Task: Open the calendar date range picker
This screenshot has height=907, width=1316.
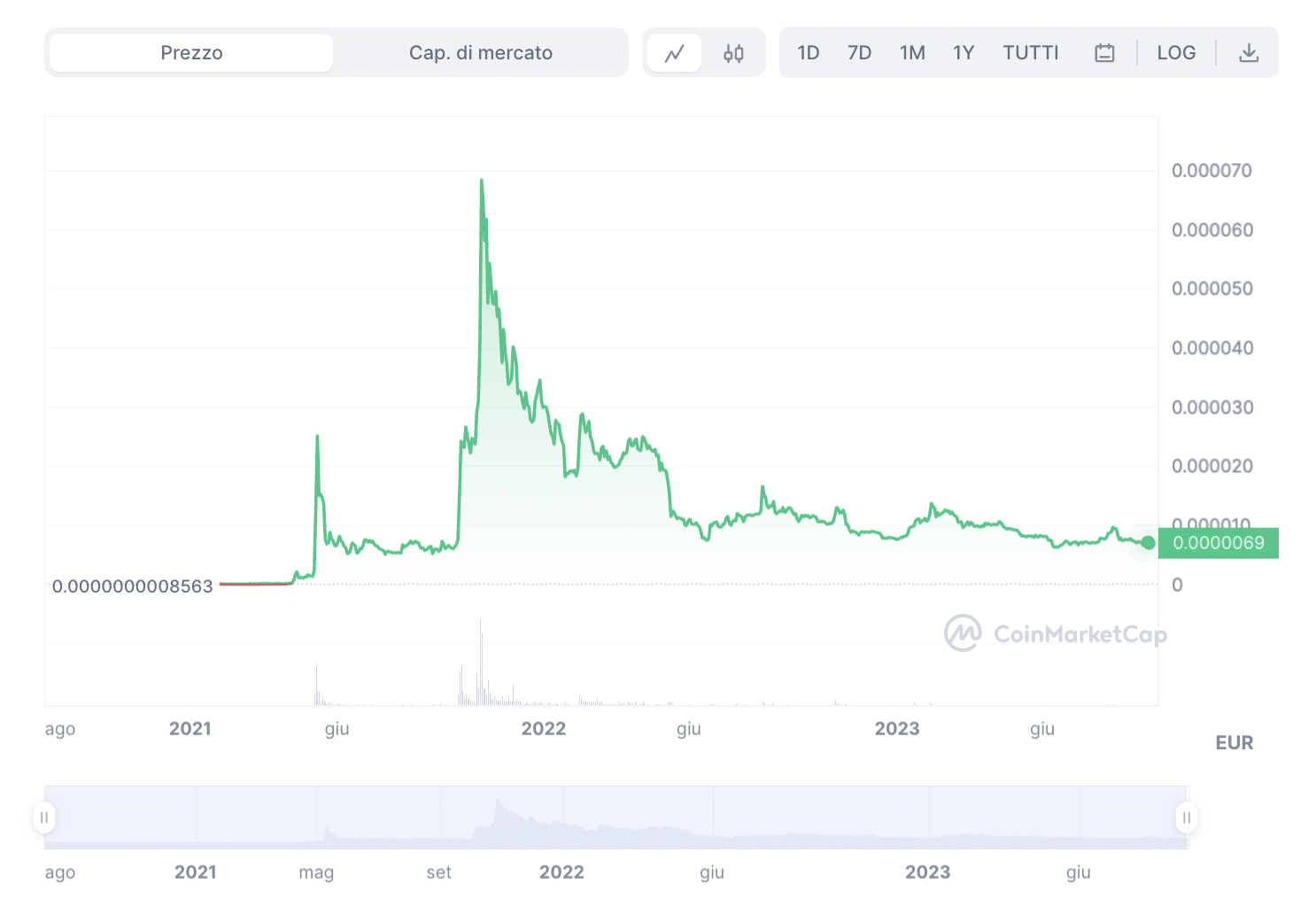Action: 1104,53
